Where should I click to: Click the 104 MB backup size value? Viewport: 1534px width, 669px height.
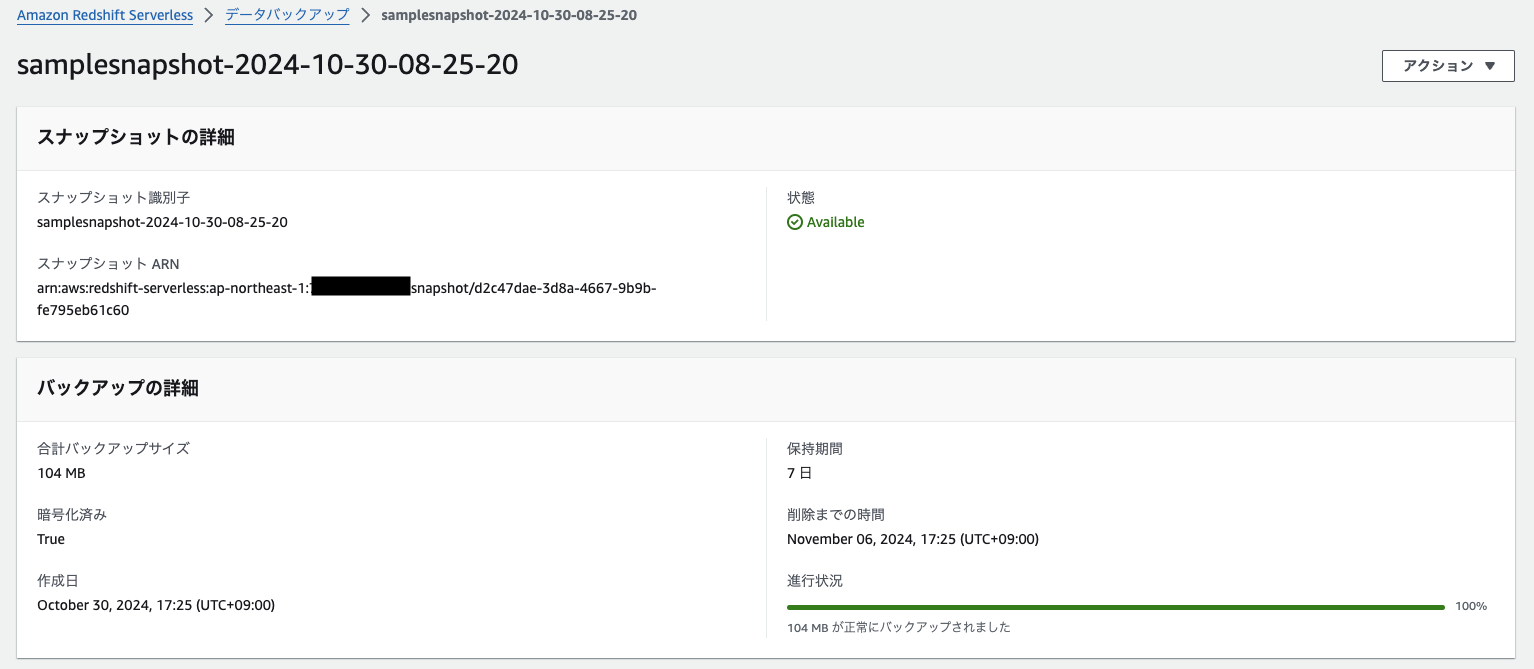pyautogui.click(x=61, y=473)
